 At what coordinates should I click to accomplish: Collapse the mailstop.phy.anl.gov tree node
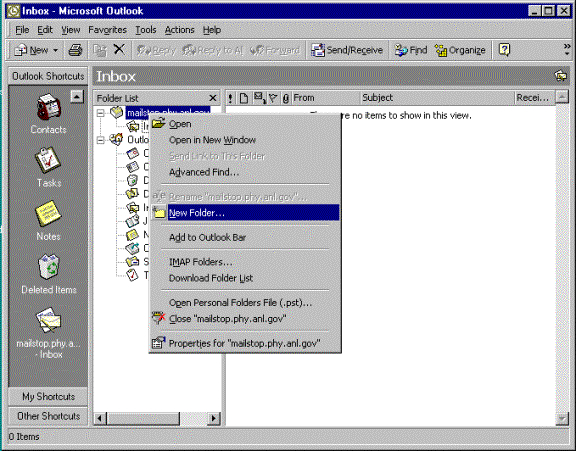(100, 113)
